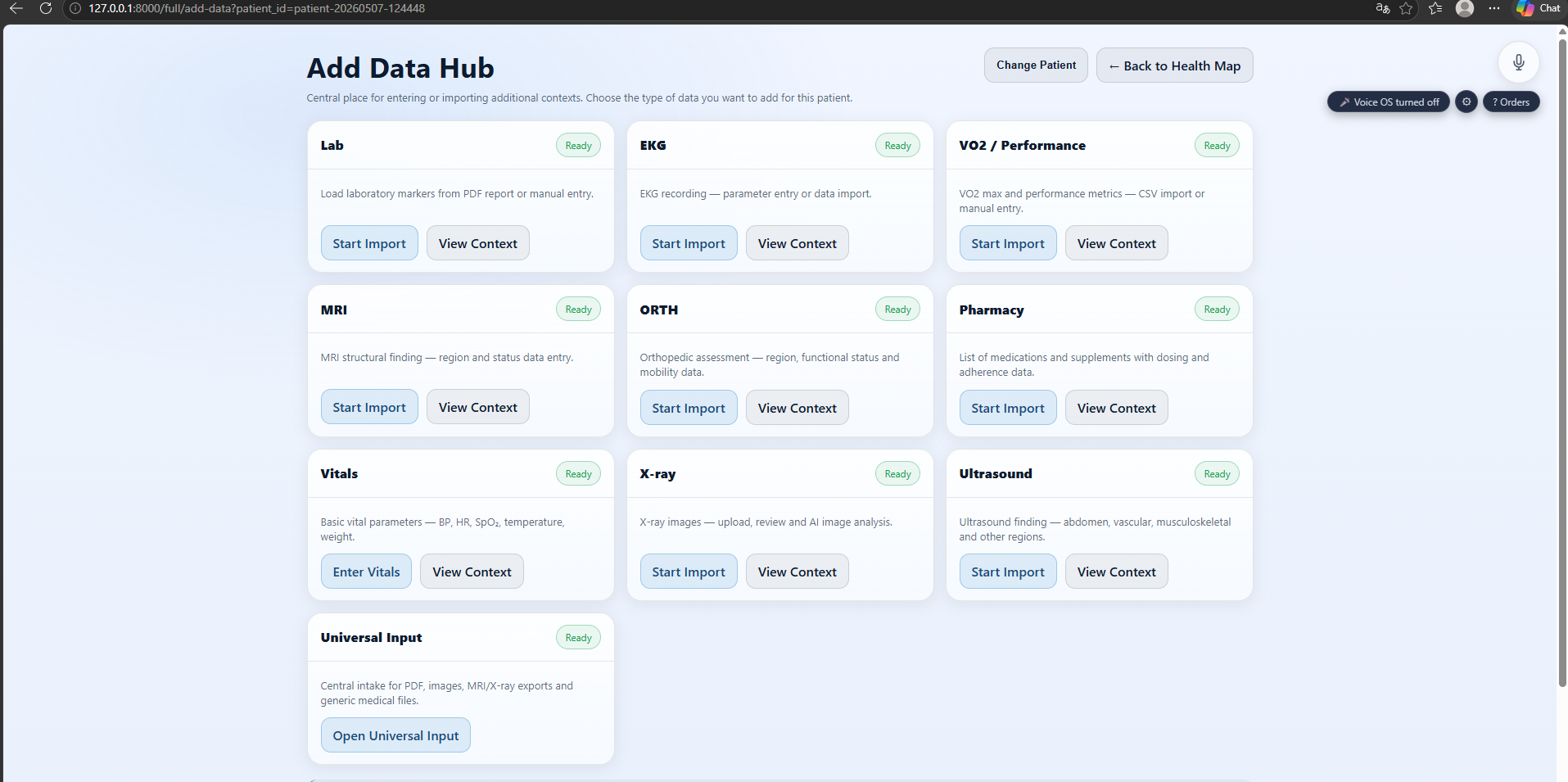Start Import on the Ultrasound card
This screenshot has height=782, width=1568.
(x=1008, y=572)
